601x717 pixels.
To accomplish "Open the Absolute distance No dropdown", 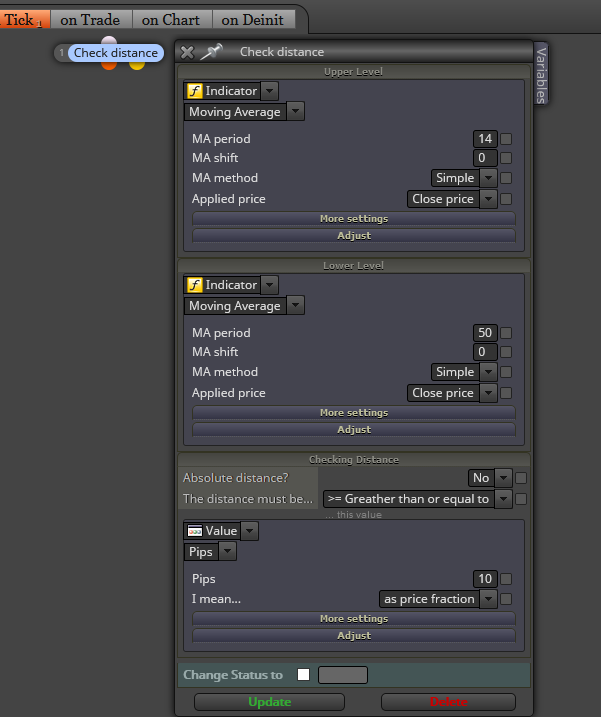I will [504, 477].
